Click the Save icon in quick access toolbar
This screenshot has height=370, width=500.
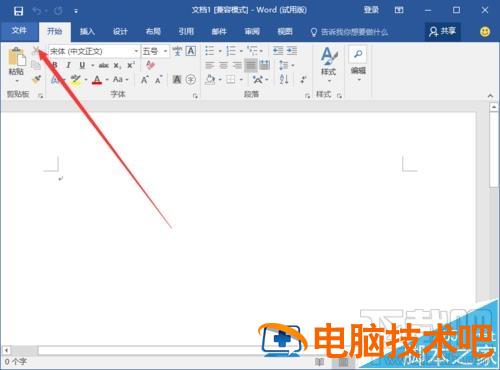18,11
